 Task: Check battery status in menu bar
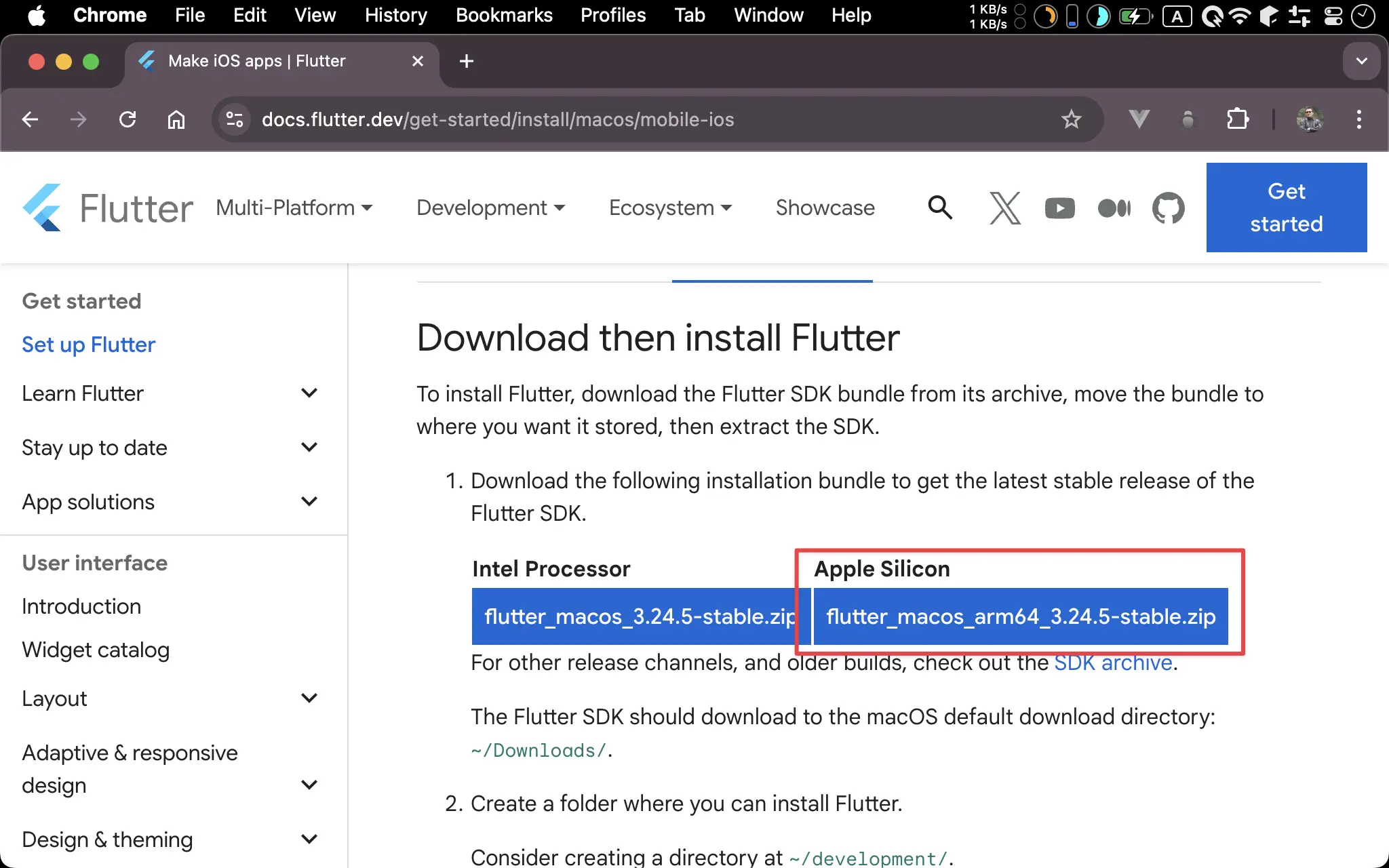(x=1135, y=15)
